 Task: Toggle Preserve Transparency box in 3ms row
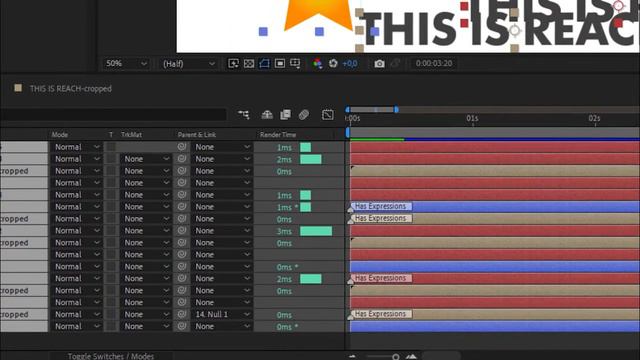pos(111,231)
